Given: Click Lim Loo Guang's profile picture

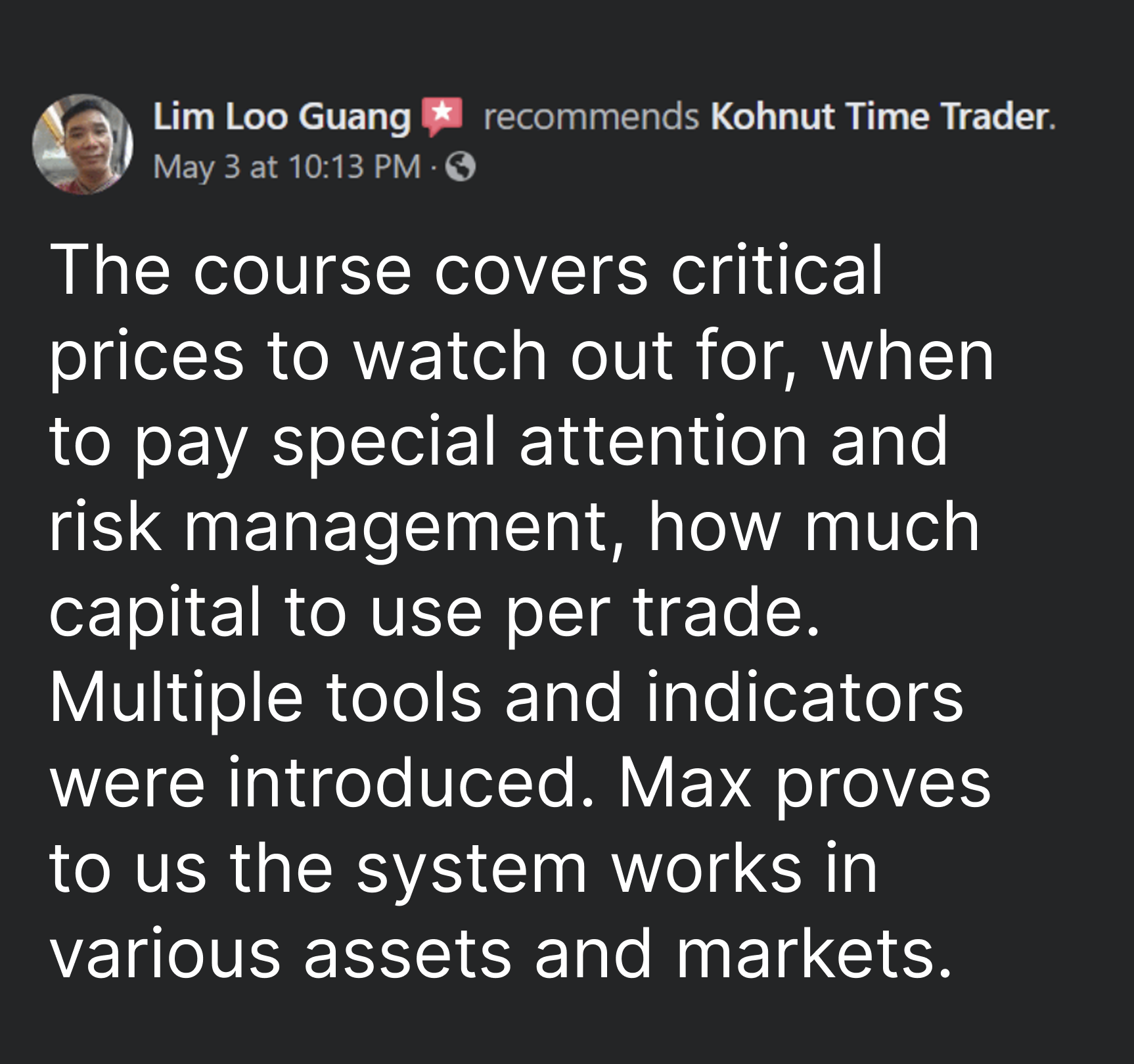Looking at the screenshot, I should point(83,144).
